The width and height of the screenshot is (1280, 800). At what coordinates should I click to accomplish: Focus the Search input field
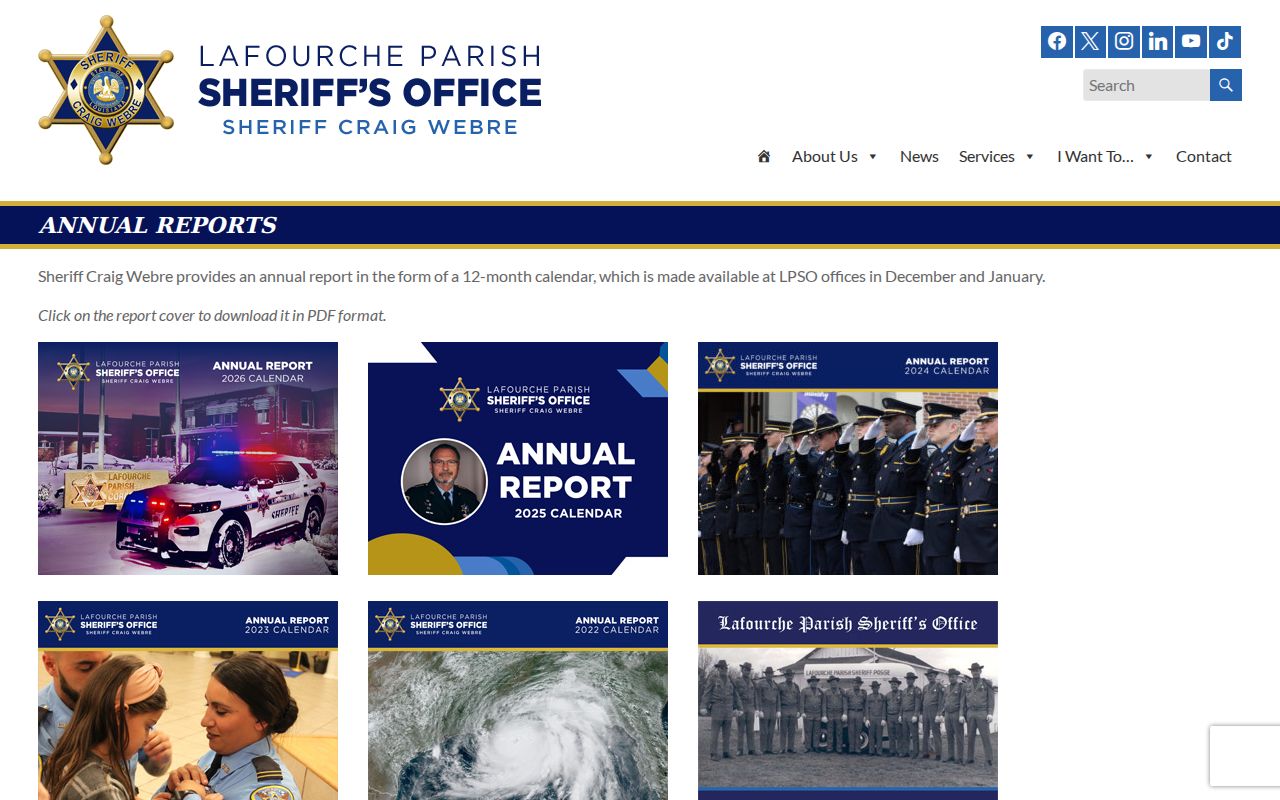tap(1146, 85)
